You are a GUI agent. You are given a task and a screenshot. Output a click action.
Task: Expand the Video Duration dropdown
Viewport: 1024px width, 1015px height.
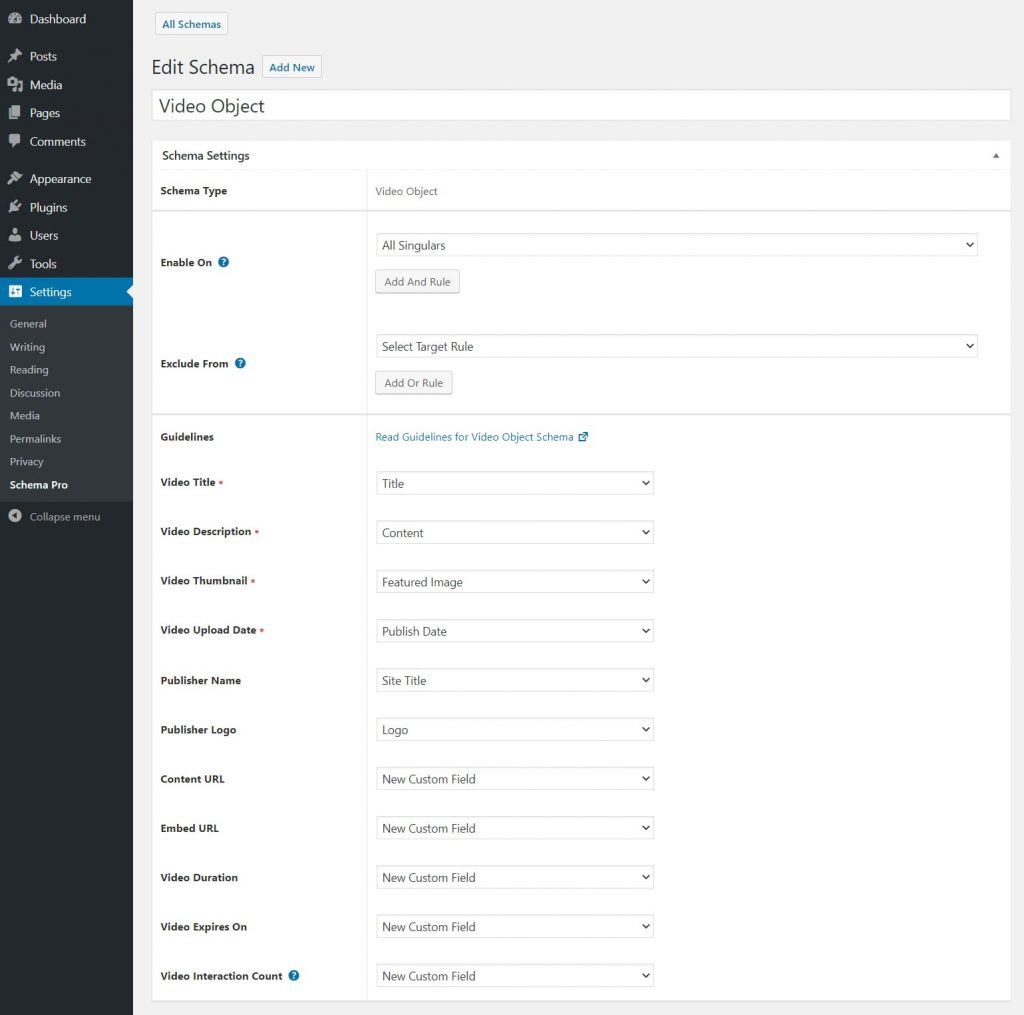[x=514, y=877]
